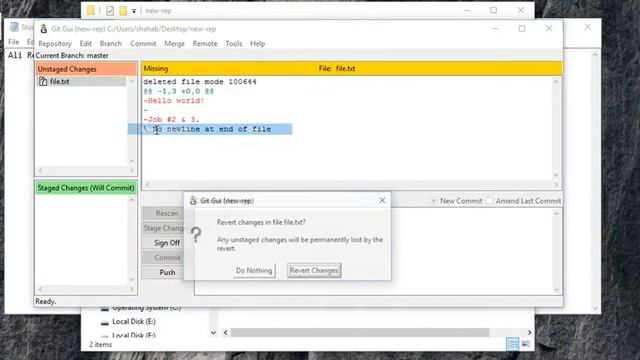Click the 'File: file.txt' diff header
Viewport: 640px width, 360px height.
337,69
